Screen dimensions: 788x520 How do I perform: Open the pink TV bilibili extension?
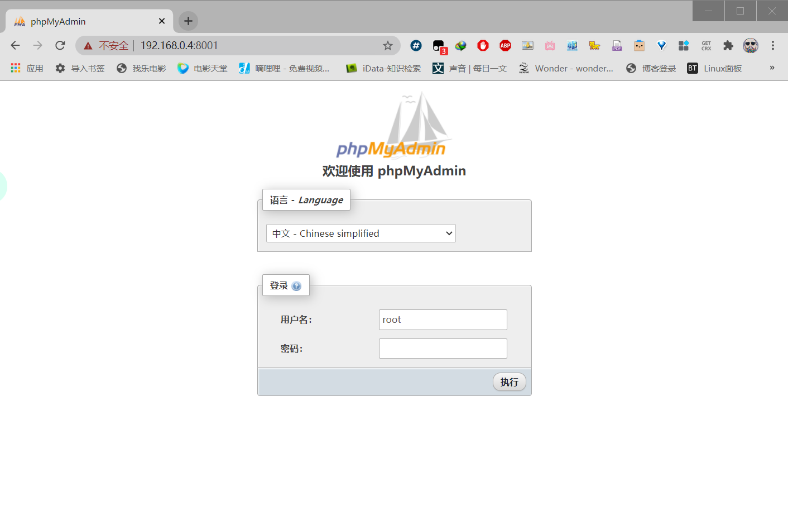click(550, 46)
